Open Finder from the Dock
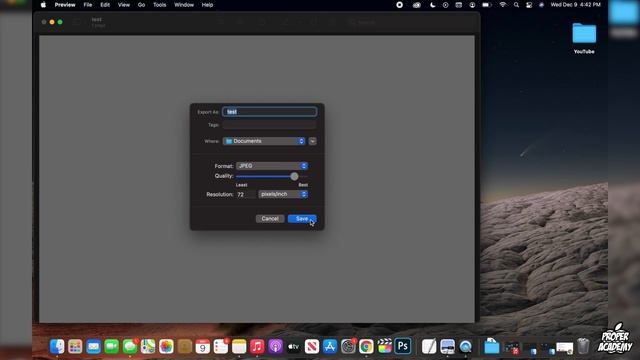Image resolution: width=640 pixels, height=360 pixels. click(x=57, y=347)
